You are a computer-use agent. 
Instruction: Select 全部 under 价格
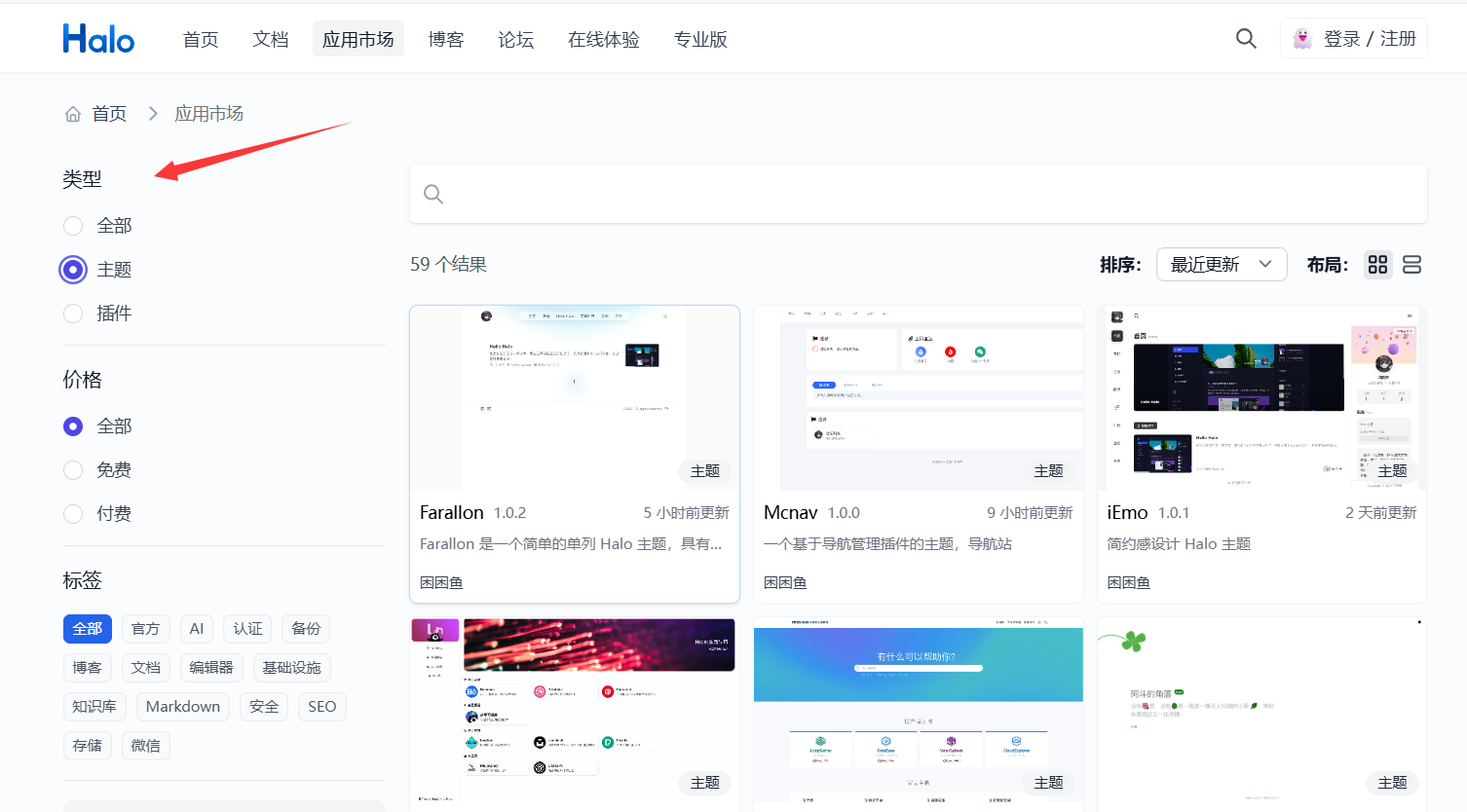73,426
